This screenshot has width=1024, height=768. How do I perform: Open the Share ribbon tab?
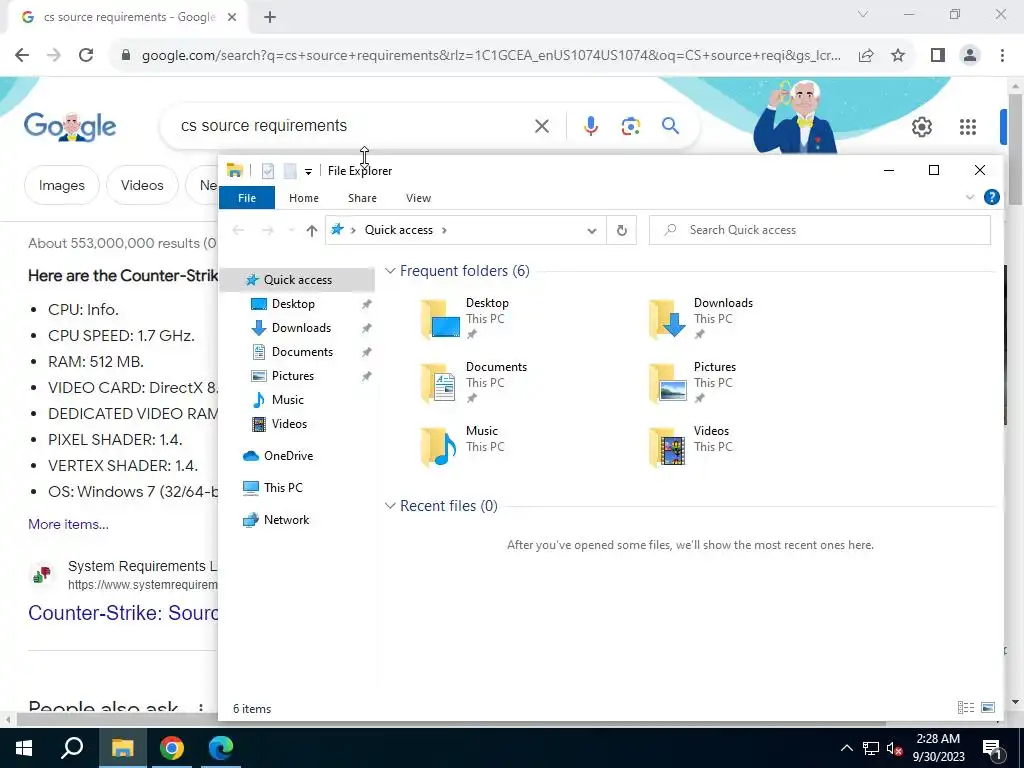(x=362, y=198)
